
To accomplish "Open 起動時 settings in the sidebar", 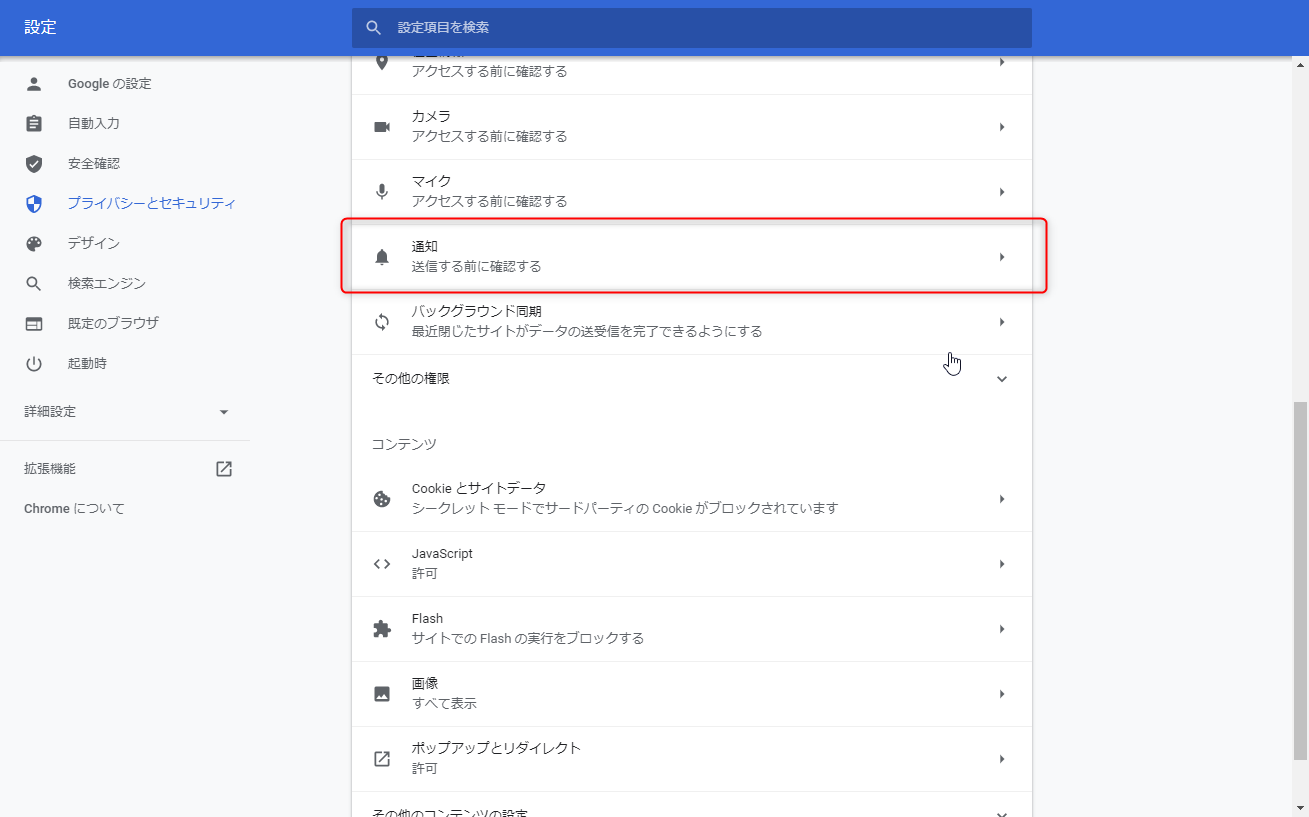I will [x=87, y=364].
